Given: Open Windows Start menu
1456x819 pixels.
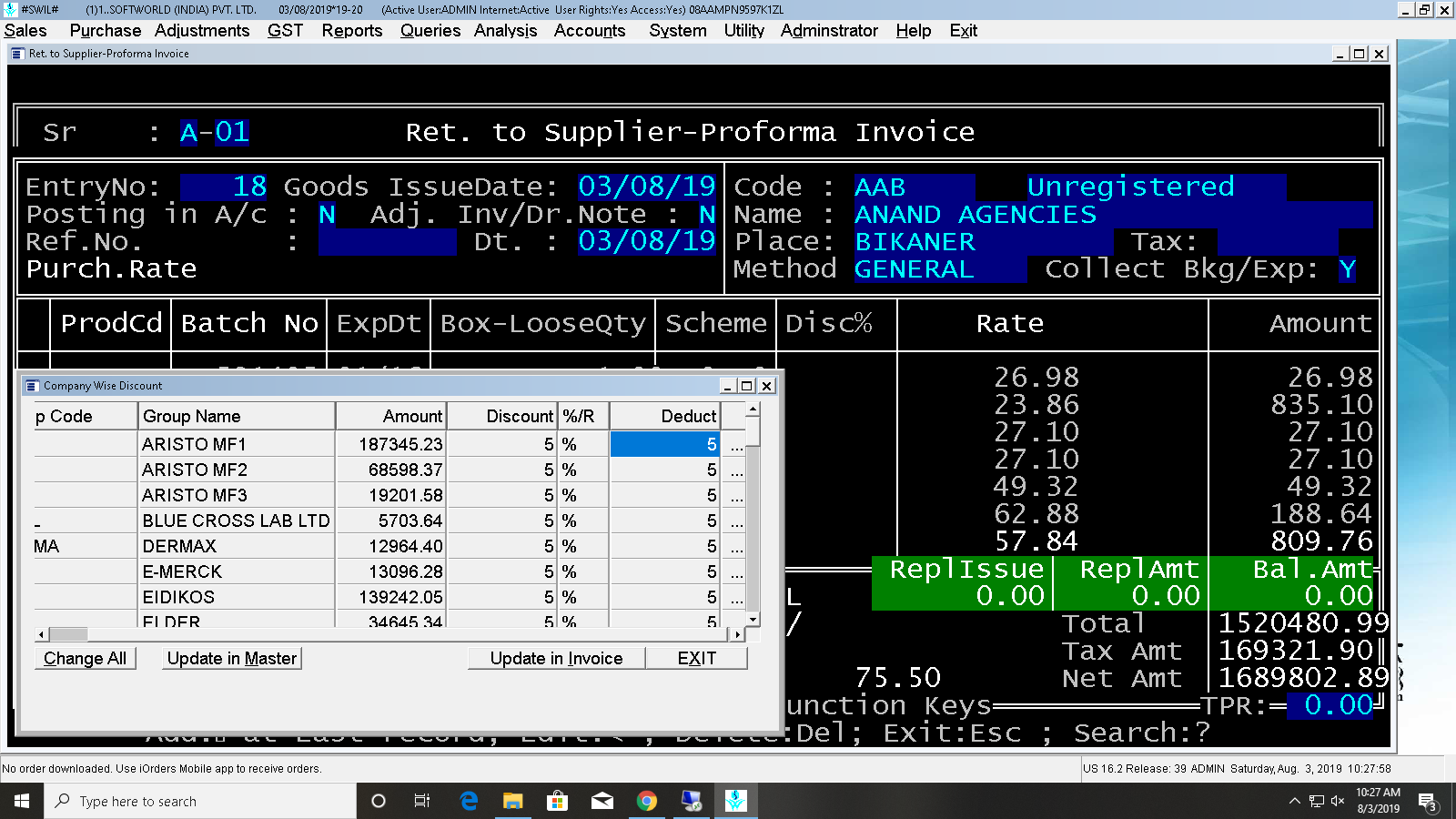Looking at the screenshot, I should [x=22, y=801].
